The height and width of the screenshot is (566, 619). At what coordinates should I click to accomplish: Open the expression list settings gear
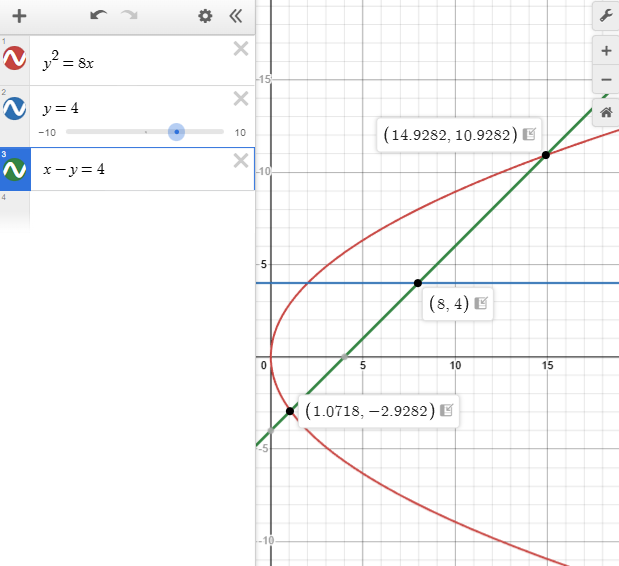(x=205, y=16)
